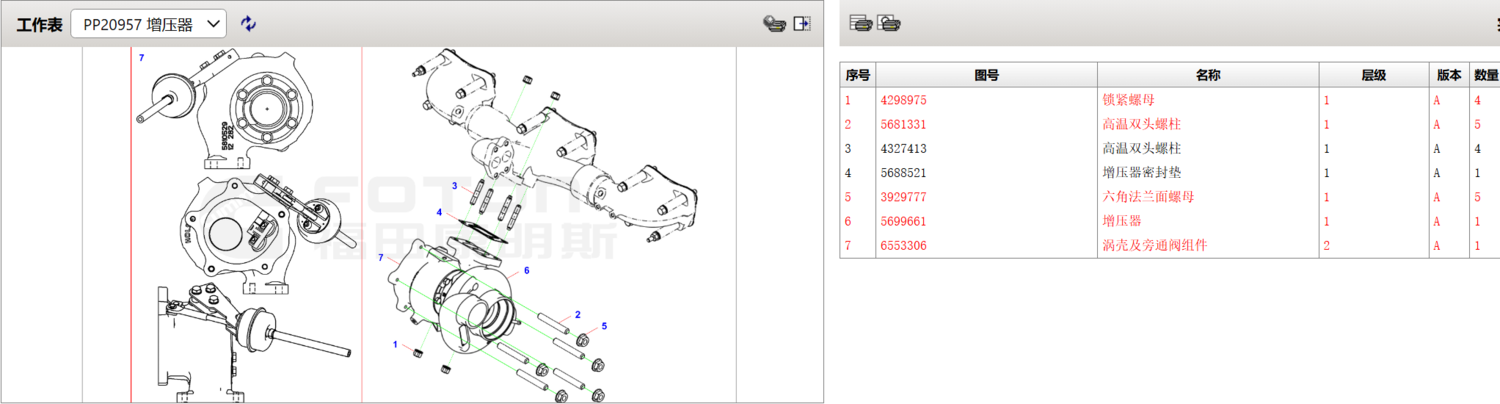Click callout number 2 by the studs

tap(577, 315)
